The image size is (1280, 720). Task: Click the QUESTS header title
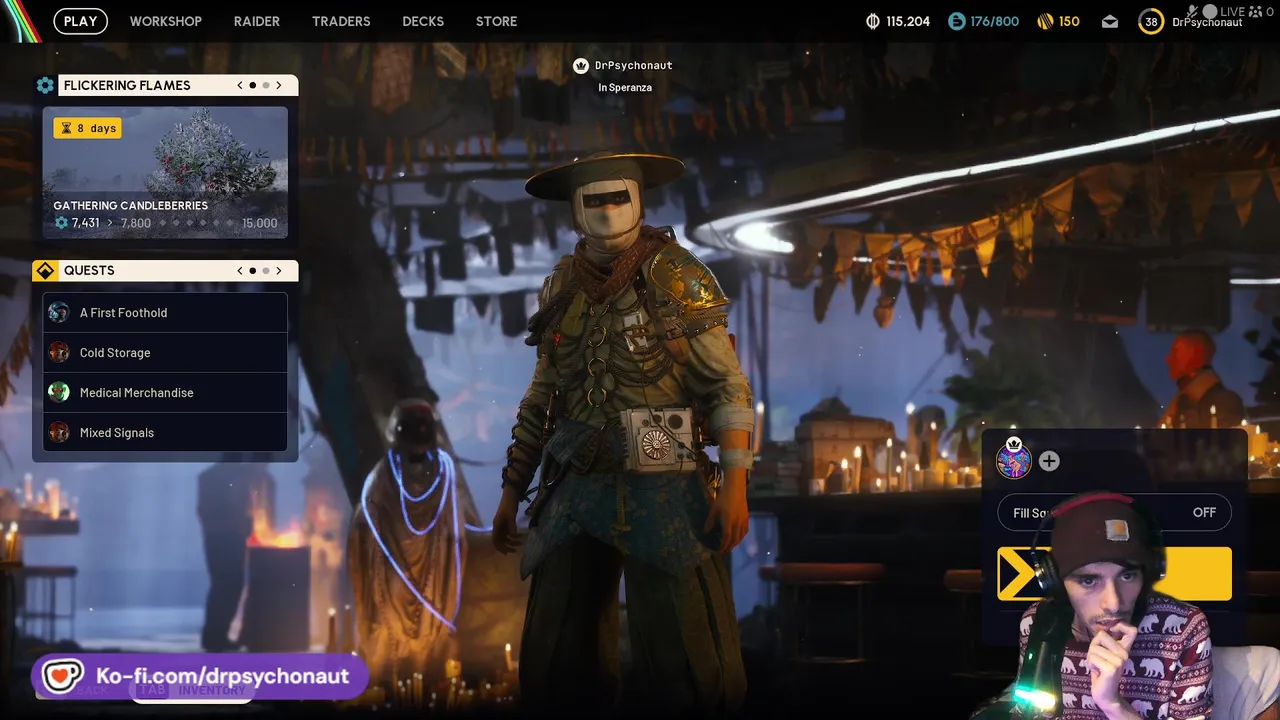point(89,270)
